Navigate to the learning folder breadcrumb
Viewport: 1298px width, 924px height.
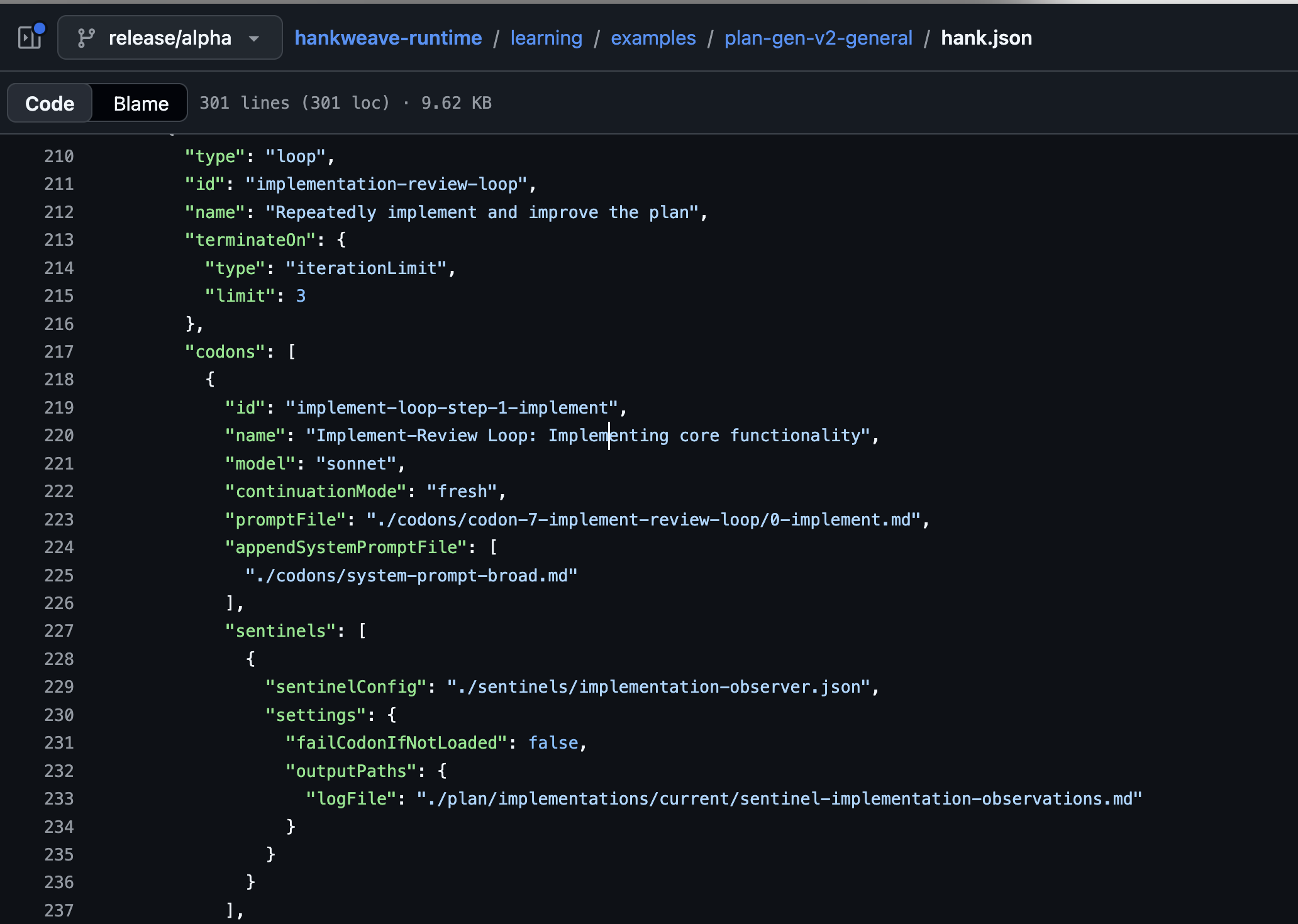pyautogui.click(x=546, y=38)
